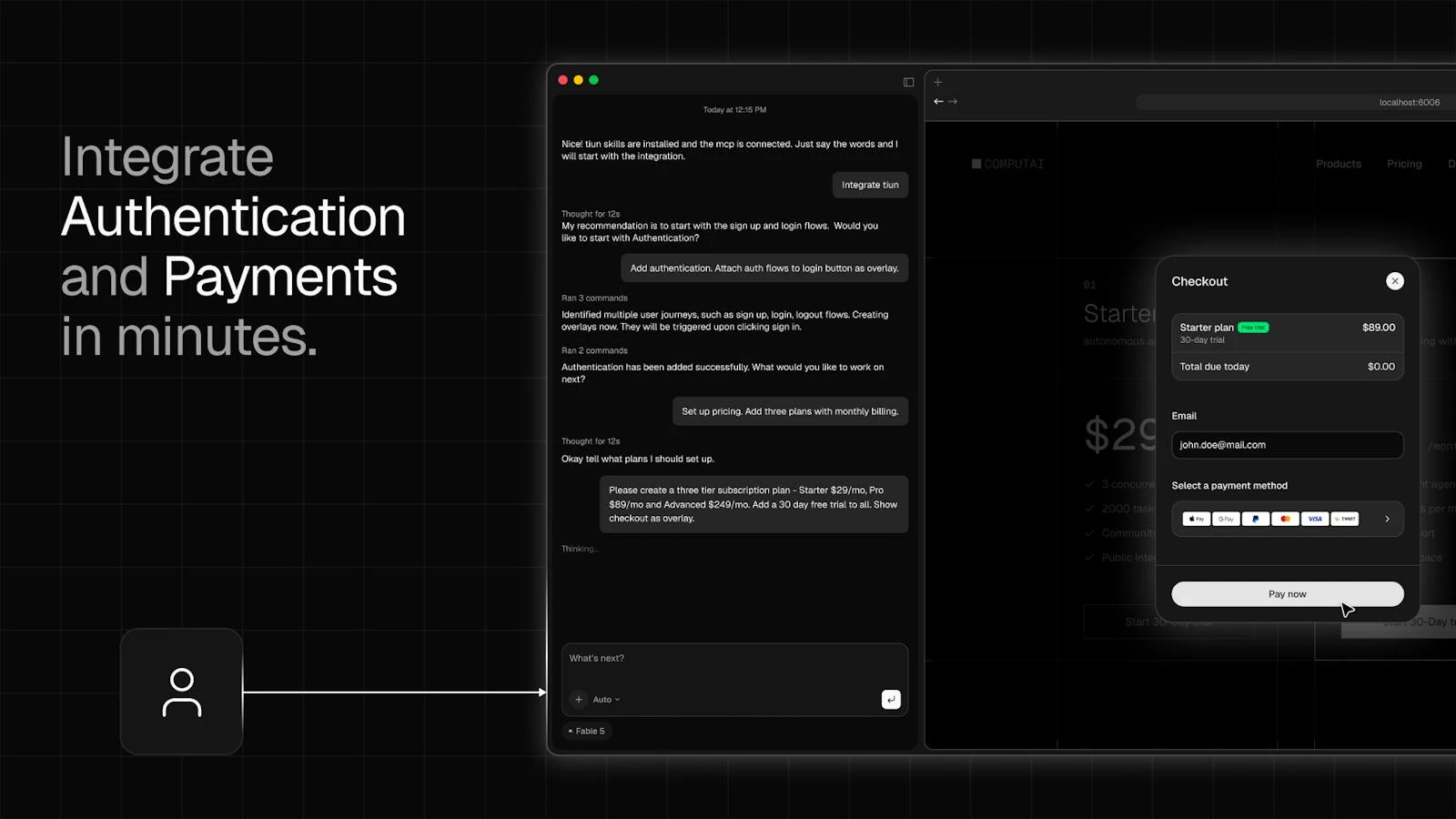The width and height of the screenshot is (1456, 819).
Task: Click the localhost:6006 address bar
Action: click(x=1296, y=103)
